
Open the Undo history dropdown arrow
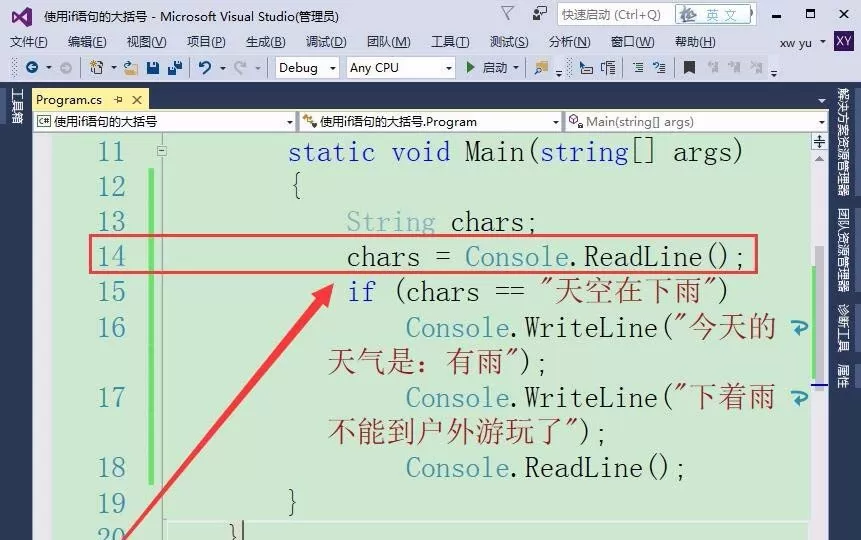[222, 68]
